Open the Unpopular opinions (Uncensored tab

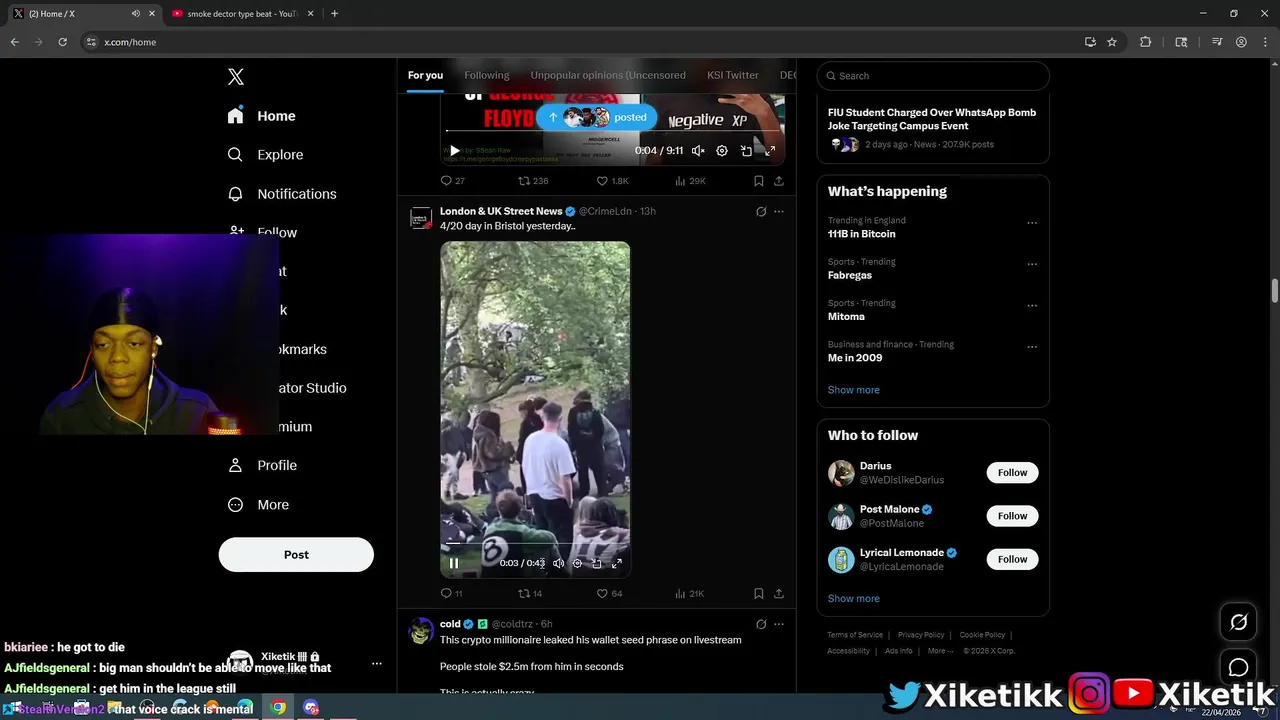(x=608, y=75)
